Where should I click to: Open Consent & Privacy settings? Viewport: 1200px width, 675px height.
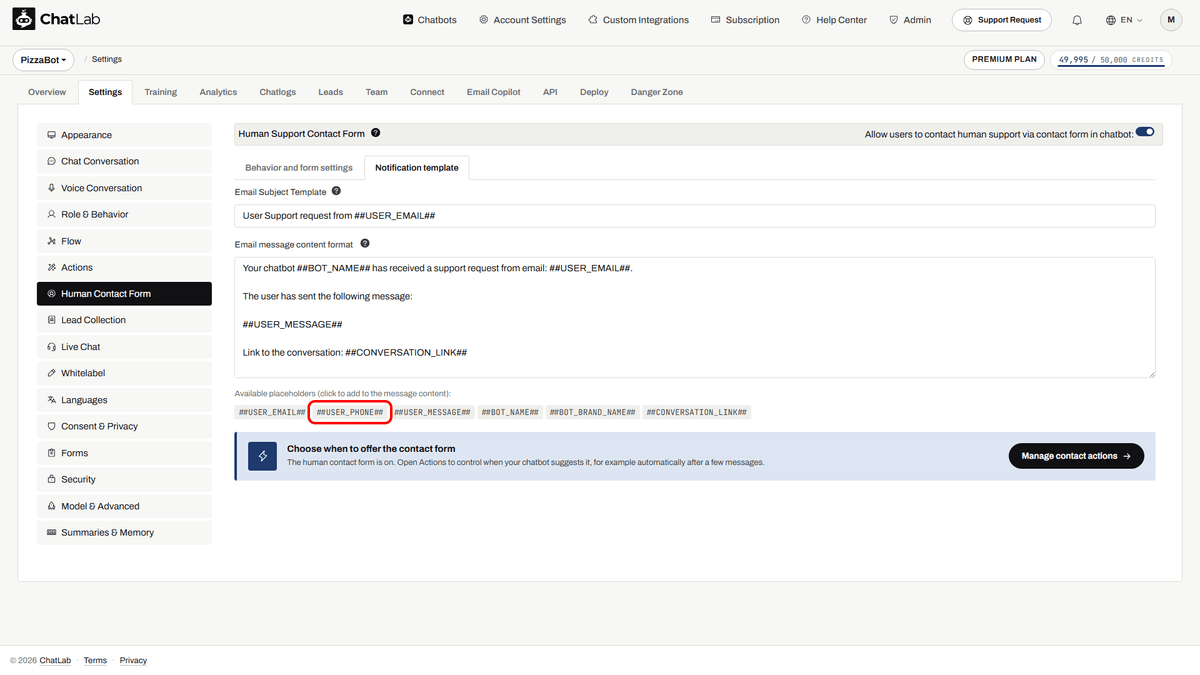pos(124,426)
